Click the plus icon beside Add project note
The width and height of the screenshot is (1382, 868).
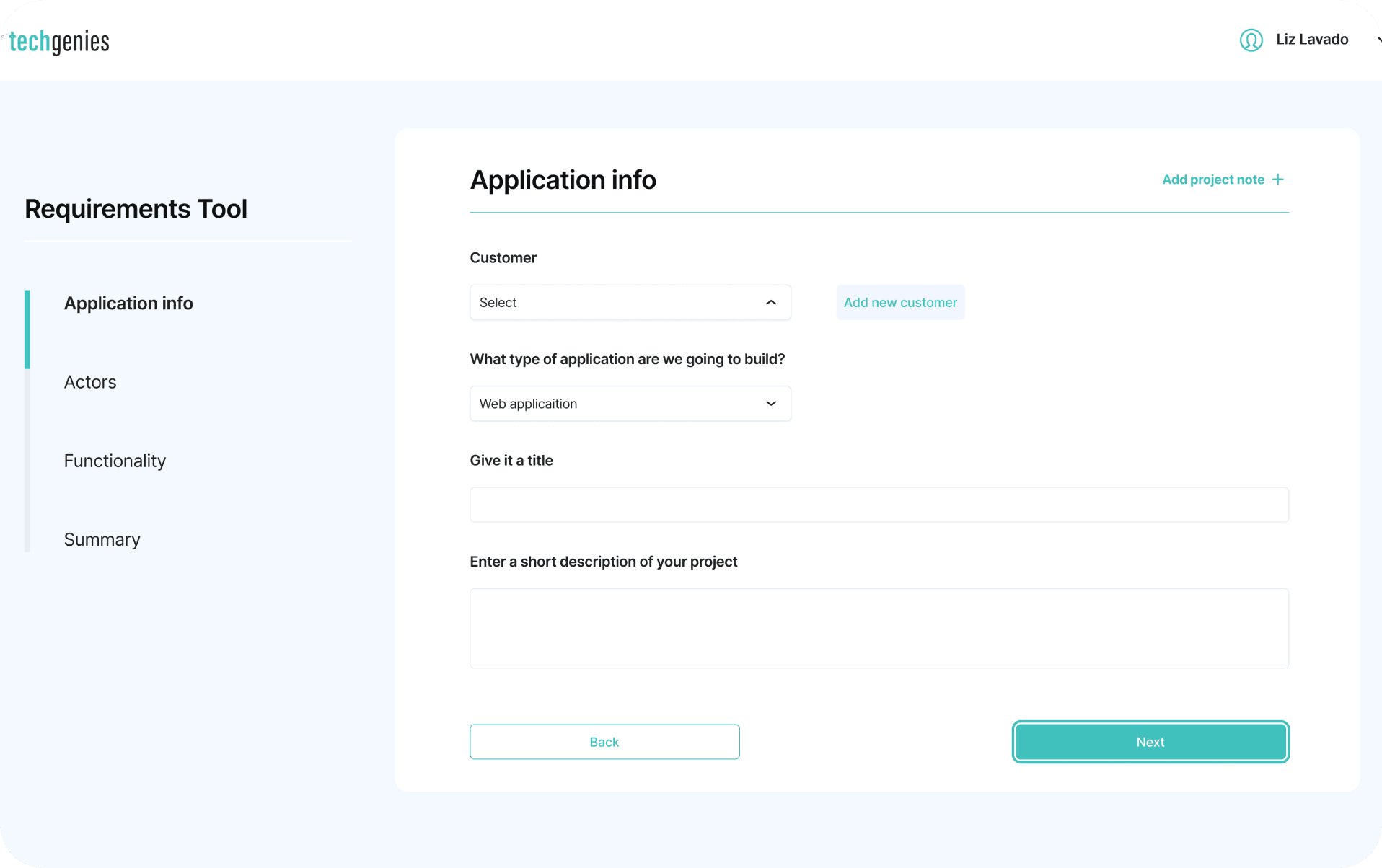(1277, 180)
